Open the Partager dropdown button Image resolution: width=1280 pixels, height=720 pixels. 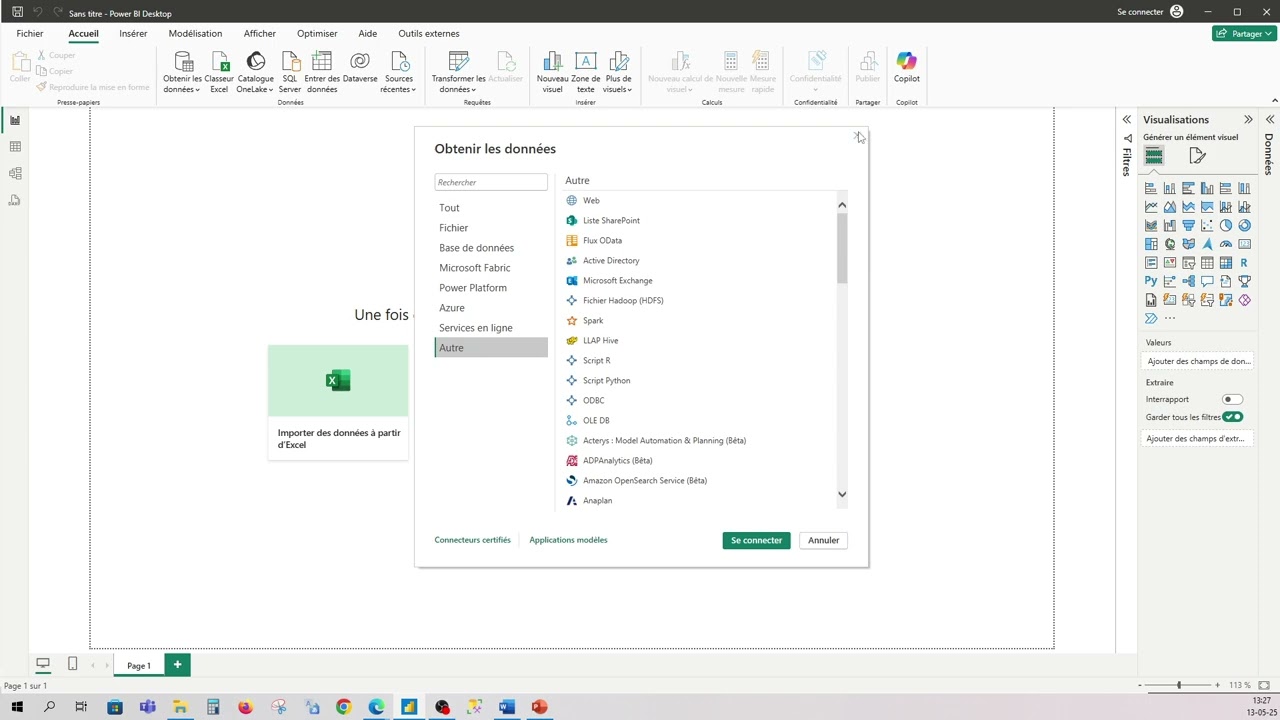pyautogui.click(x=1245, y=33)
